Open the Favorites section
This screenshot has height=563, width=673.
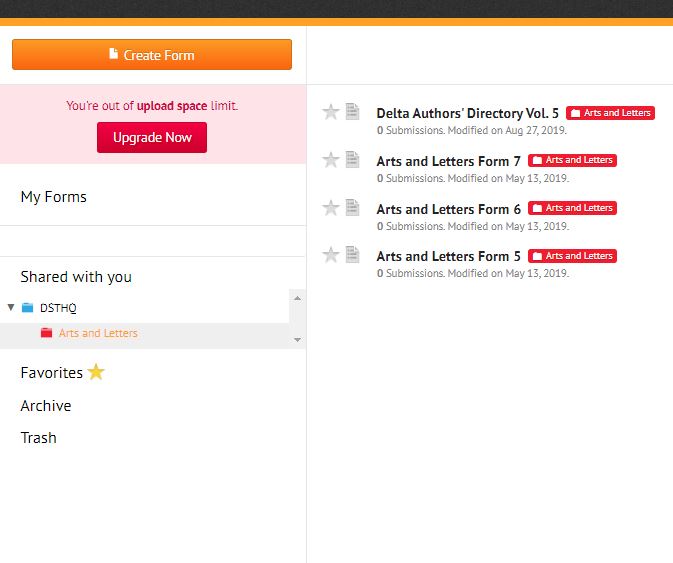[52, 372]
